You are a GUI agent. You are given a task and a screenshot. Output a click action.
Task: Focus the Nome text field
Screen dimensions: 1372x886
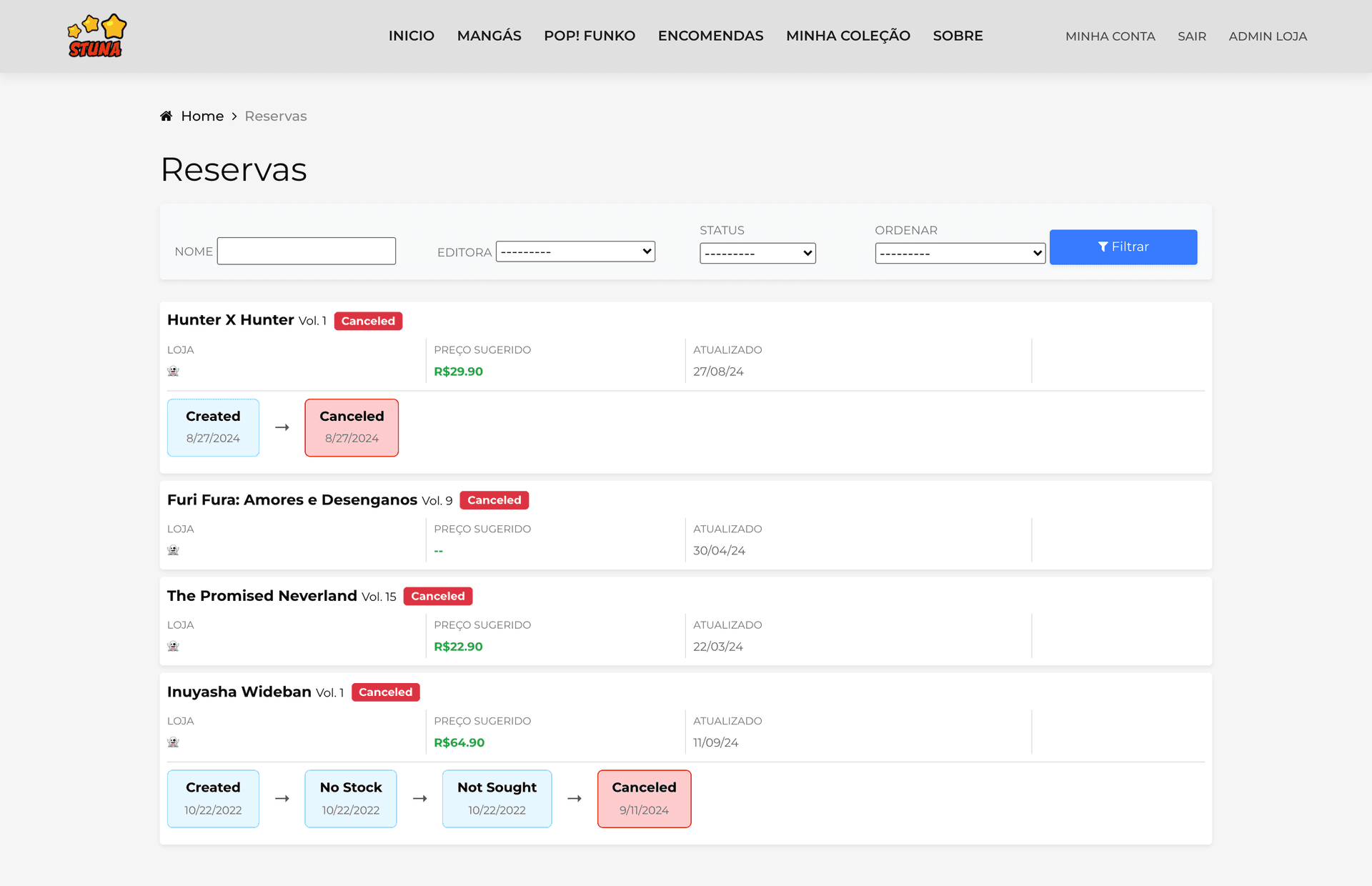coord(307,251)
